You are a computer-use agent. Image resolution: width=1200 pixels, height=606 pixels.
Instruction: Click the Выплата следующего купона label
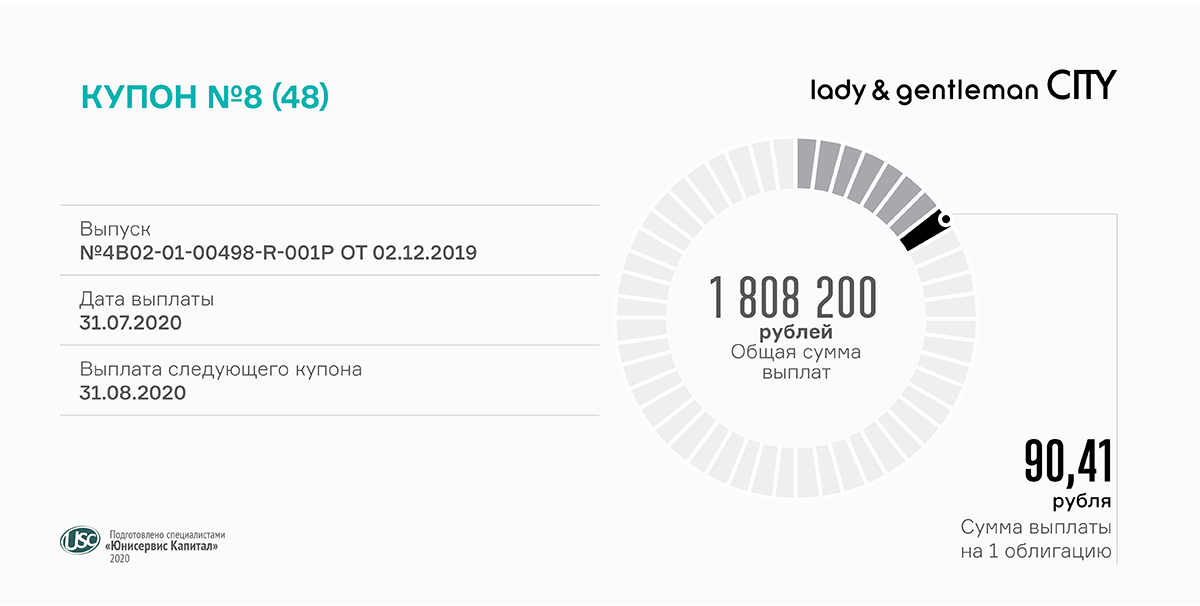(221, 369)
